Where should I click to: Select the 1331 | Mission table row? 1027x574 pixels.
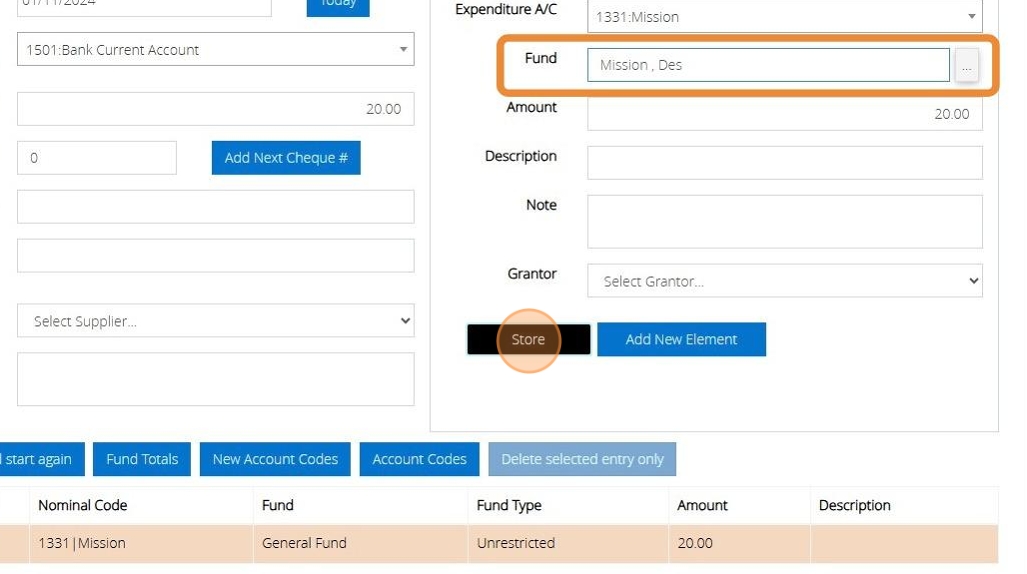(x=499, y=543)
